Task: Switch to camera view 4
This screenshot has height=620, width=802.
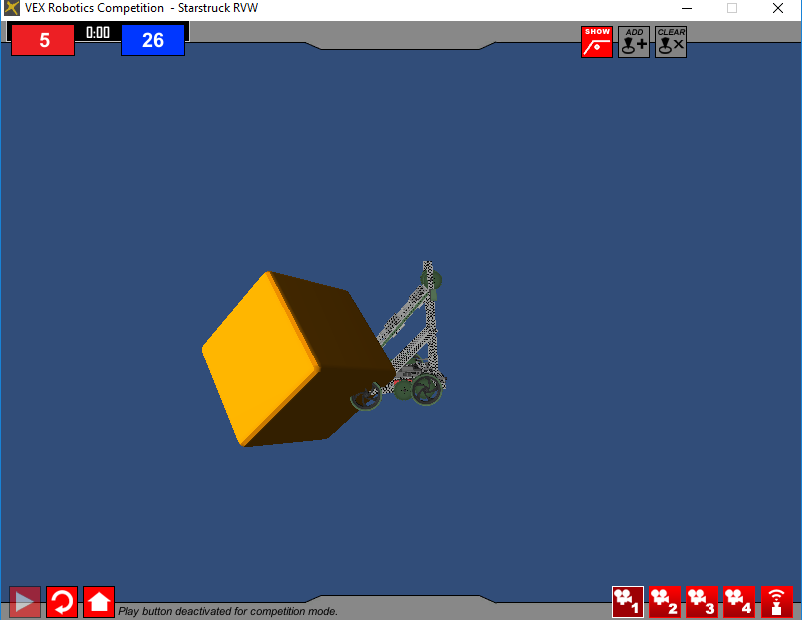Action: [739, 602]
